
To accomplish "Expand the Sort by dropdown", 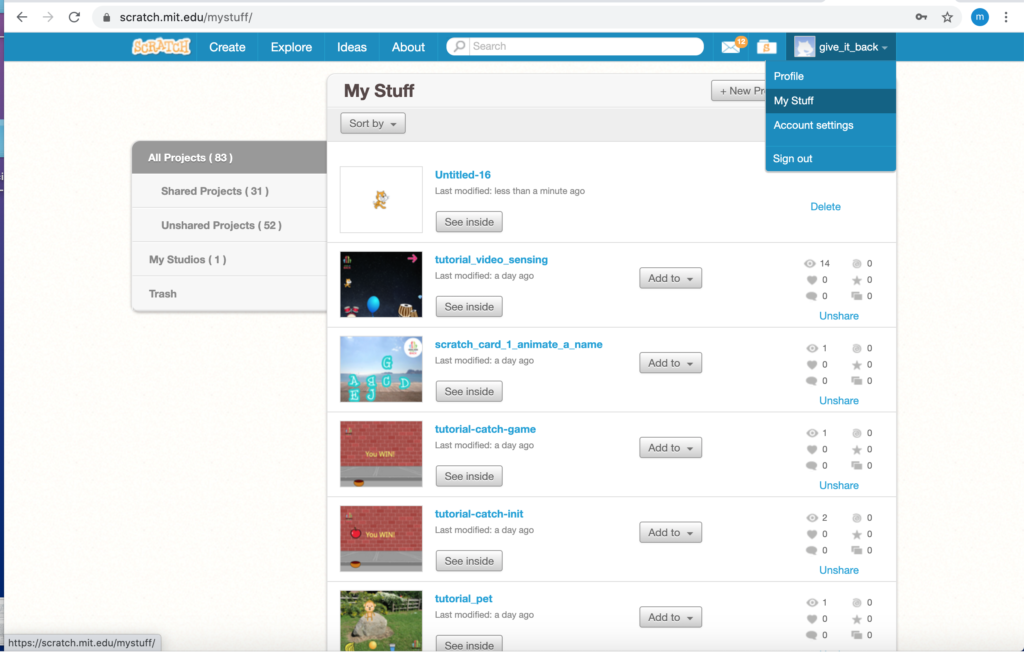I will tap(373, 123).
